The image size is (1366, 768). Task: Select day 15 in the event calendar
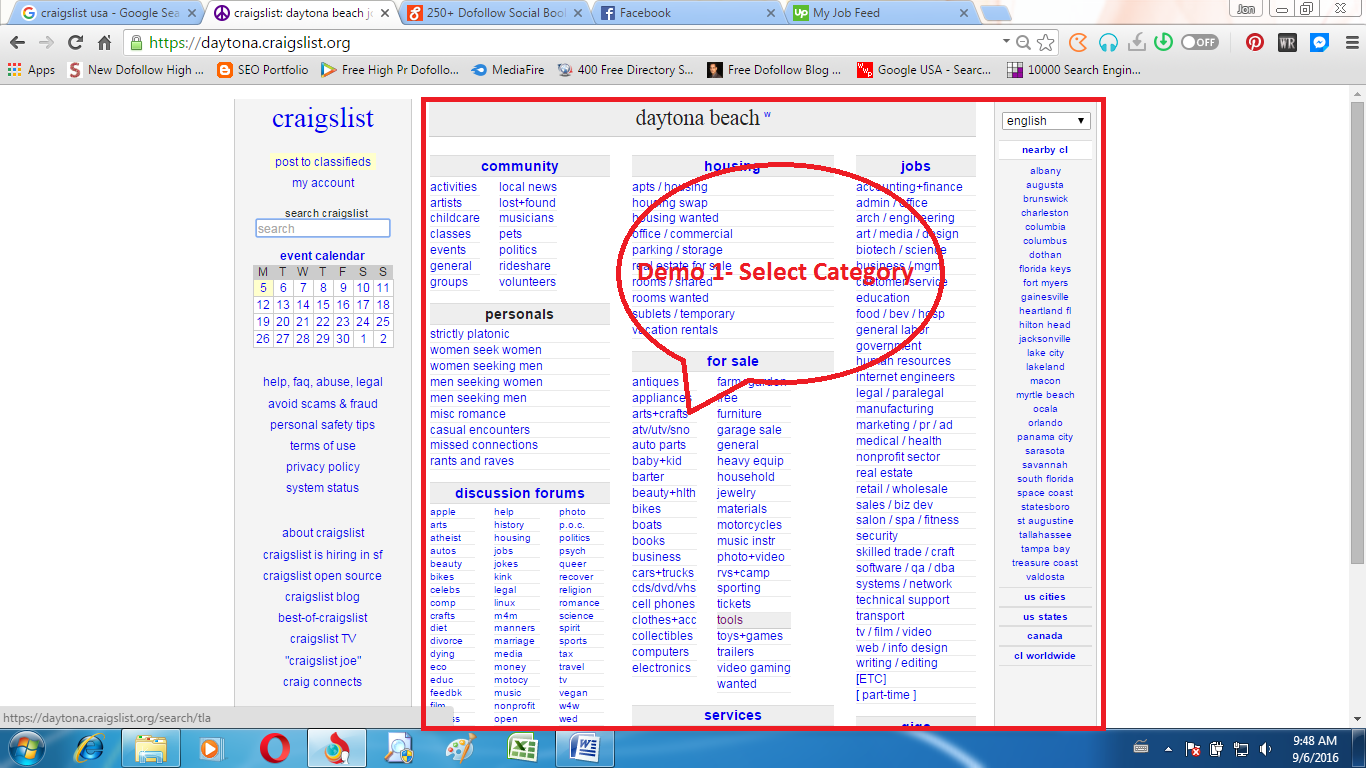(x=323, y=305)
